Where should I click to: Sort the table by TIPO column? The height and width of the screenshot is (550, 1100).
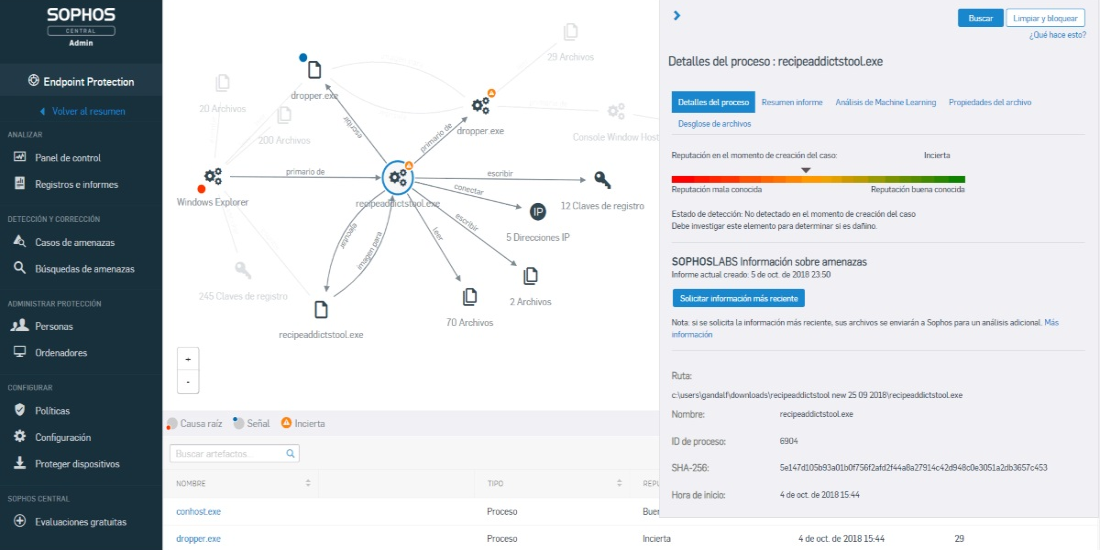click(619, 483)
